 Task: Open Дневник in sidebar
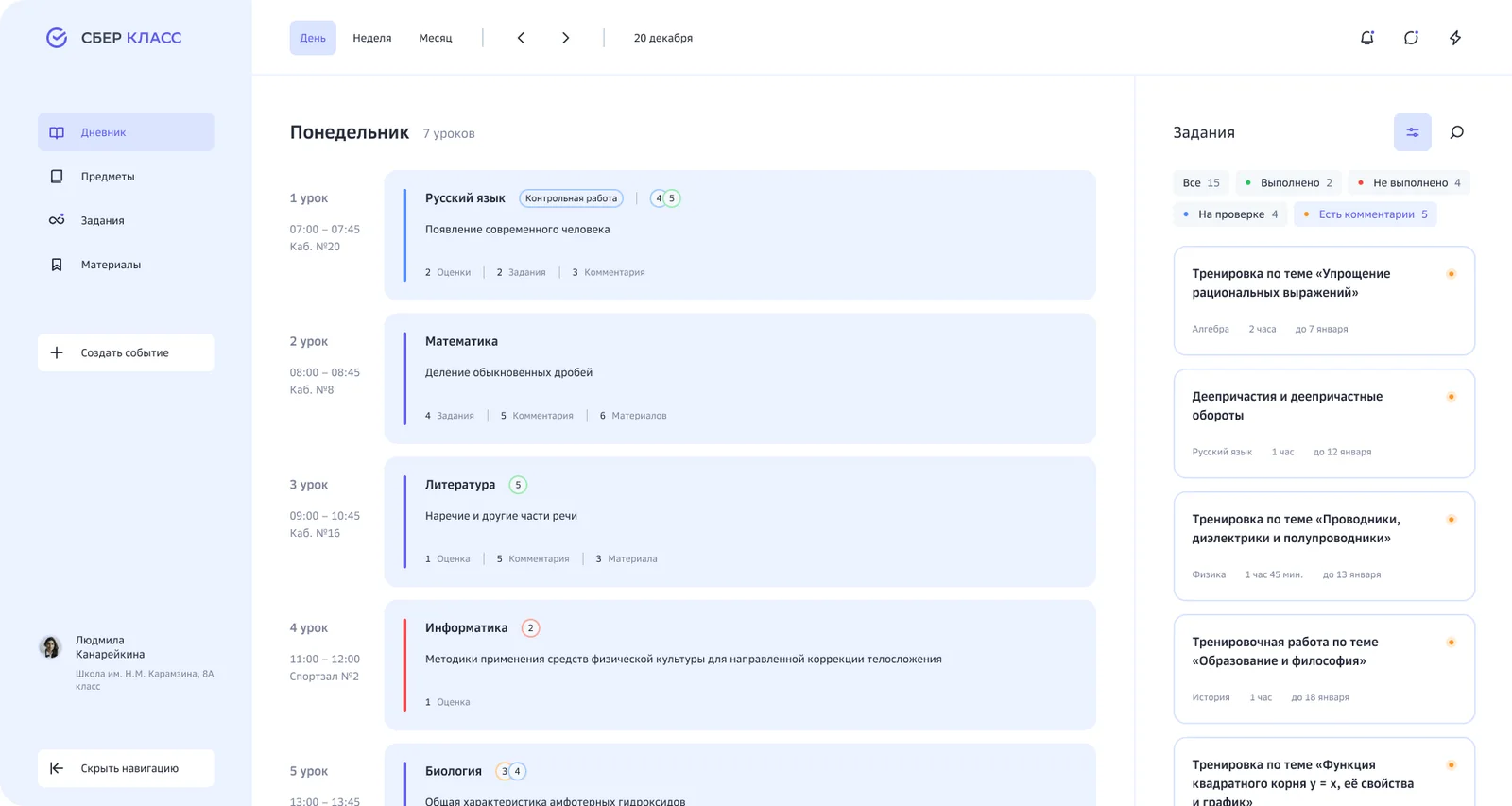pyautogui.click(x=126, y=132)
